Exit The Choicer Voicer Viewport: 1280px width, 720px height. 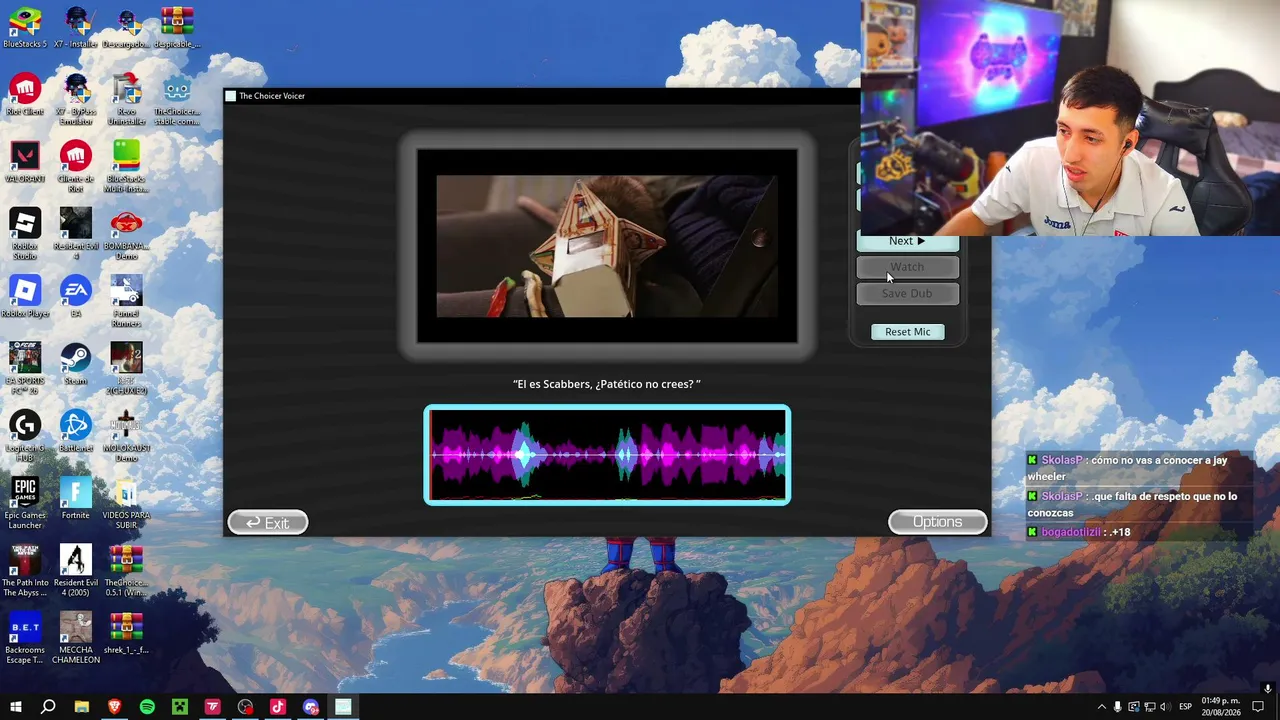click(268, 523)
